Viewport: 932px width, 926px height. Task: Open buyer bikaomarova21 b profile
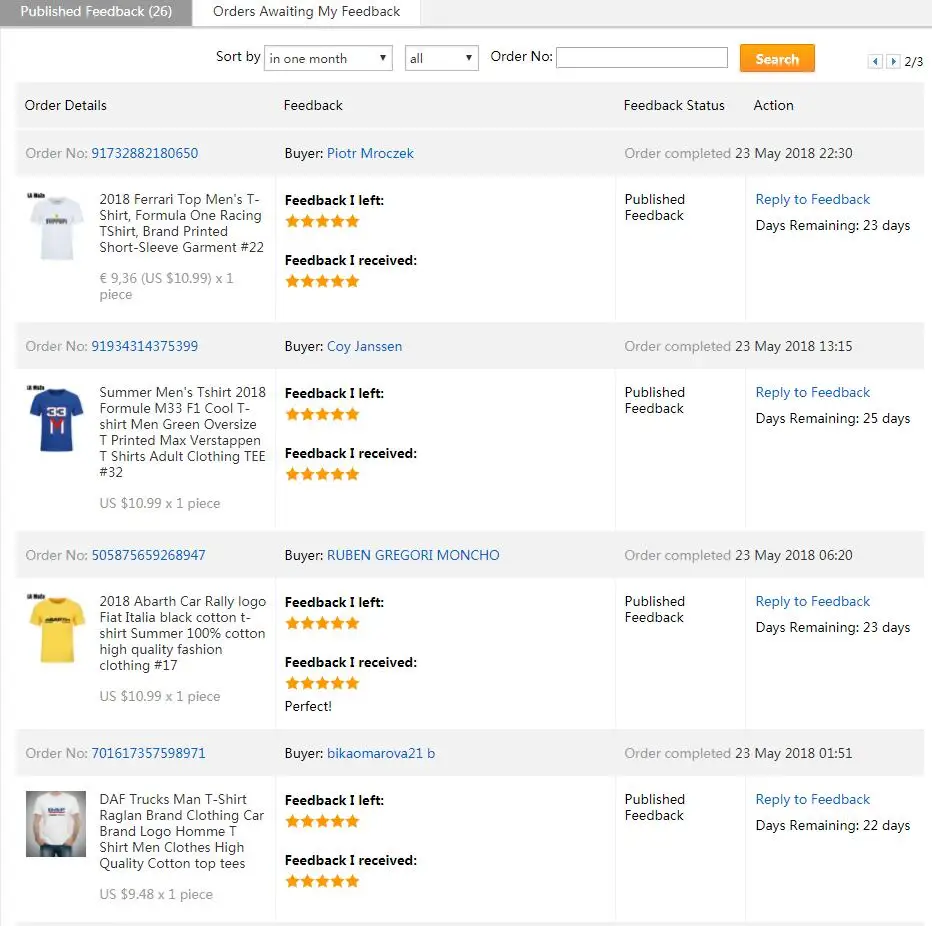[381, 754]
